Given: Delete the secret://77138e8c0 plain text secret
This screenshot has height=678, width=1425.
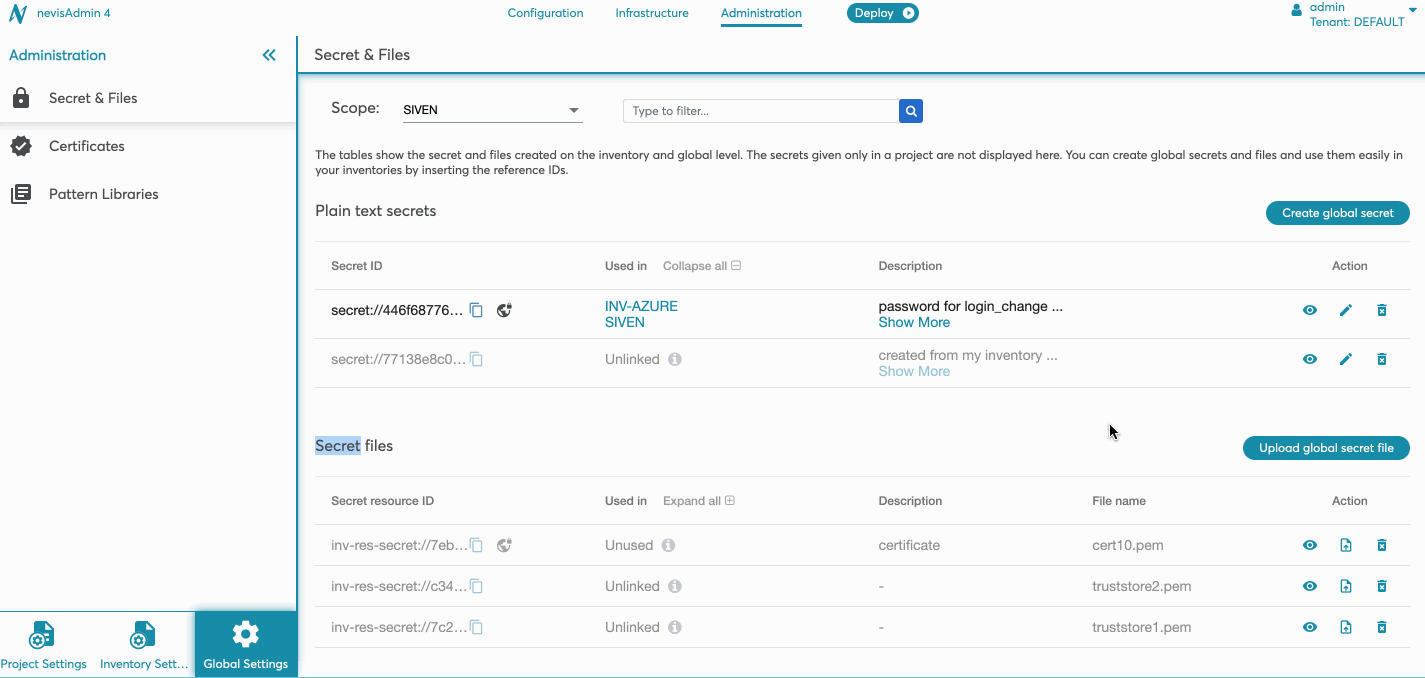Looking at the screenshot, I should (1381, 359).
